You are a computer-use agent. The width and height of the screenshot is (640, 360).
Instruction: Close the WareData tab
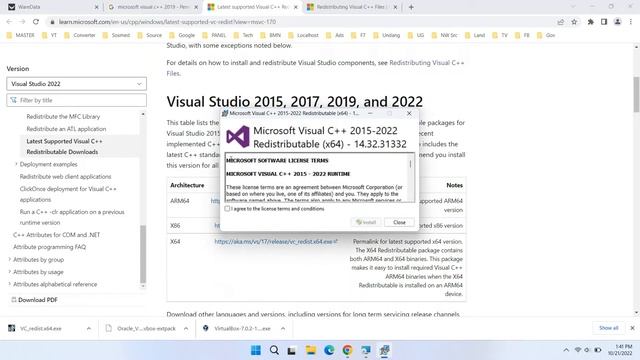[96, 7]
